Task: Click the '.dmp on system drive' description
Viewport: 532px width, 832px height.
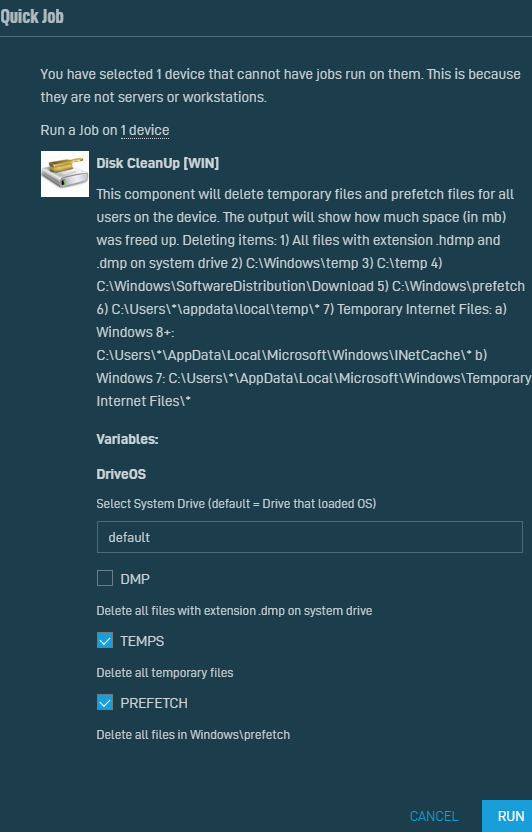Action: [234, 611]
